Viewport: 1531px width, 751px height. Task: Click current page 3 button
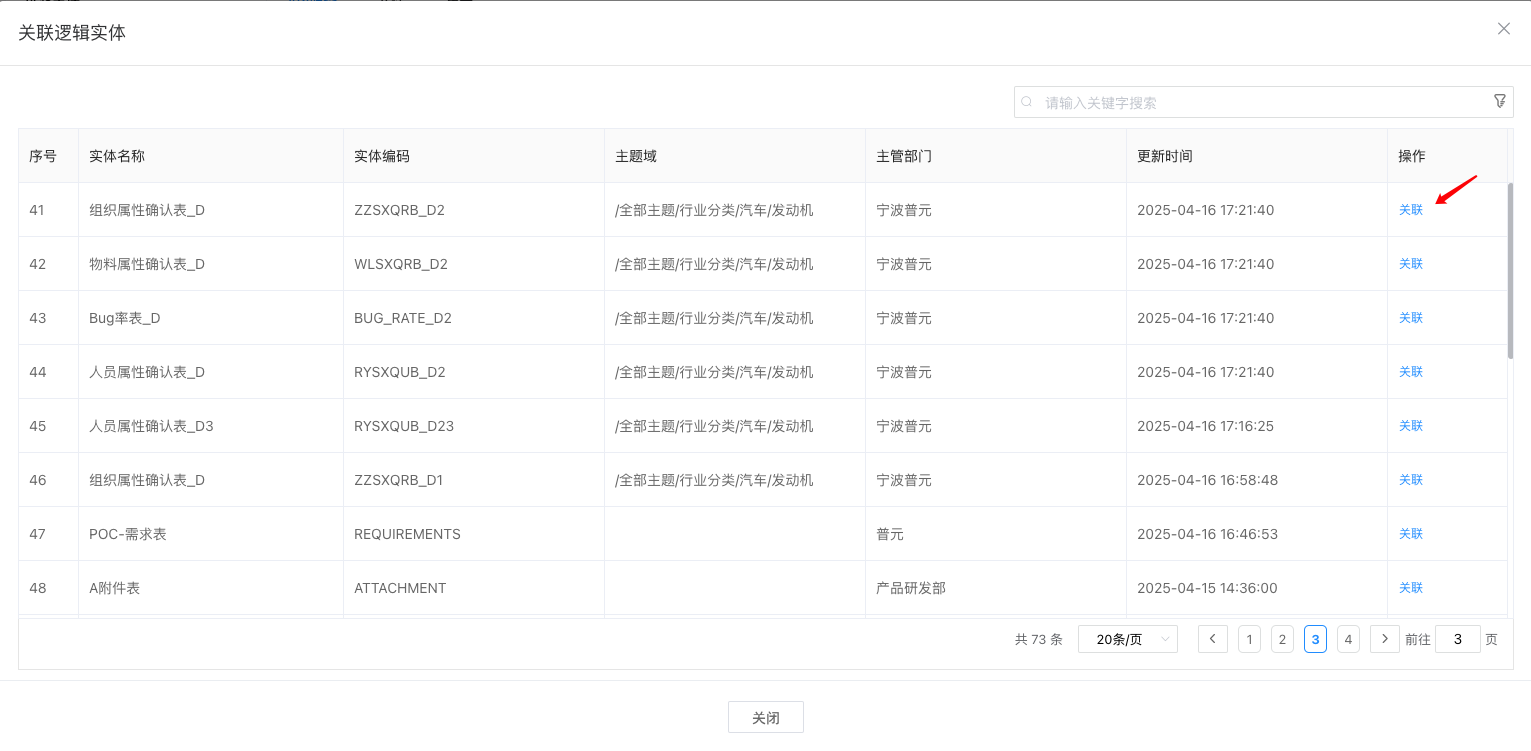1315,639
